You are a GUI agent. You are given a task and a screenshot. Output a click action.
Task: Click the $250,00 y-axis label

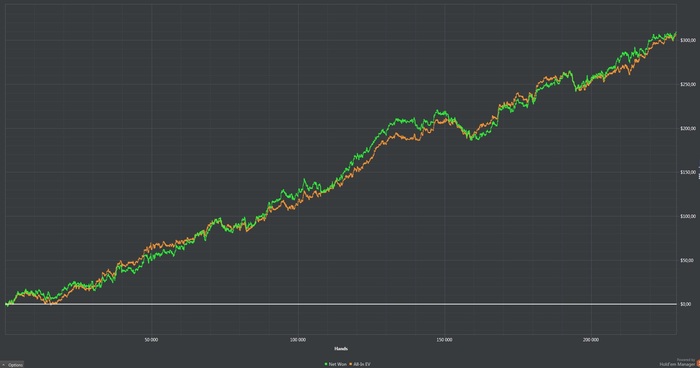click(688, 84)
